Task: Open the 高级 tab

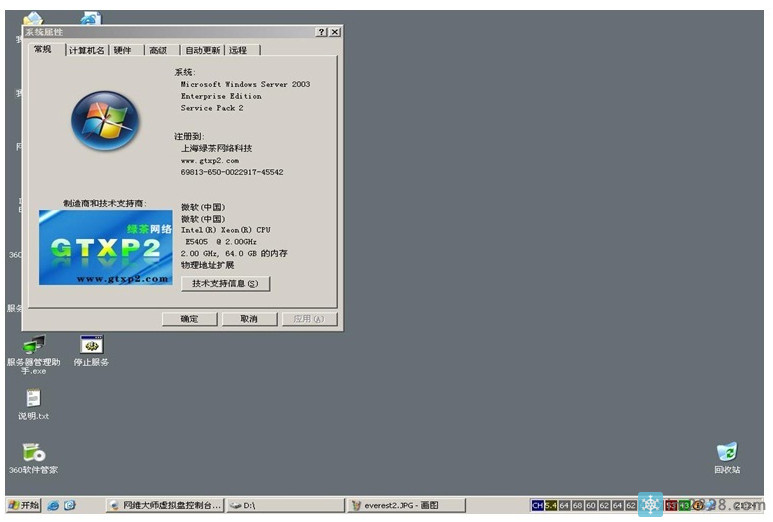Action: [157, 50]
